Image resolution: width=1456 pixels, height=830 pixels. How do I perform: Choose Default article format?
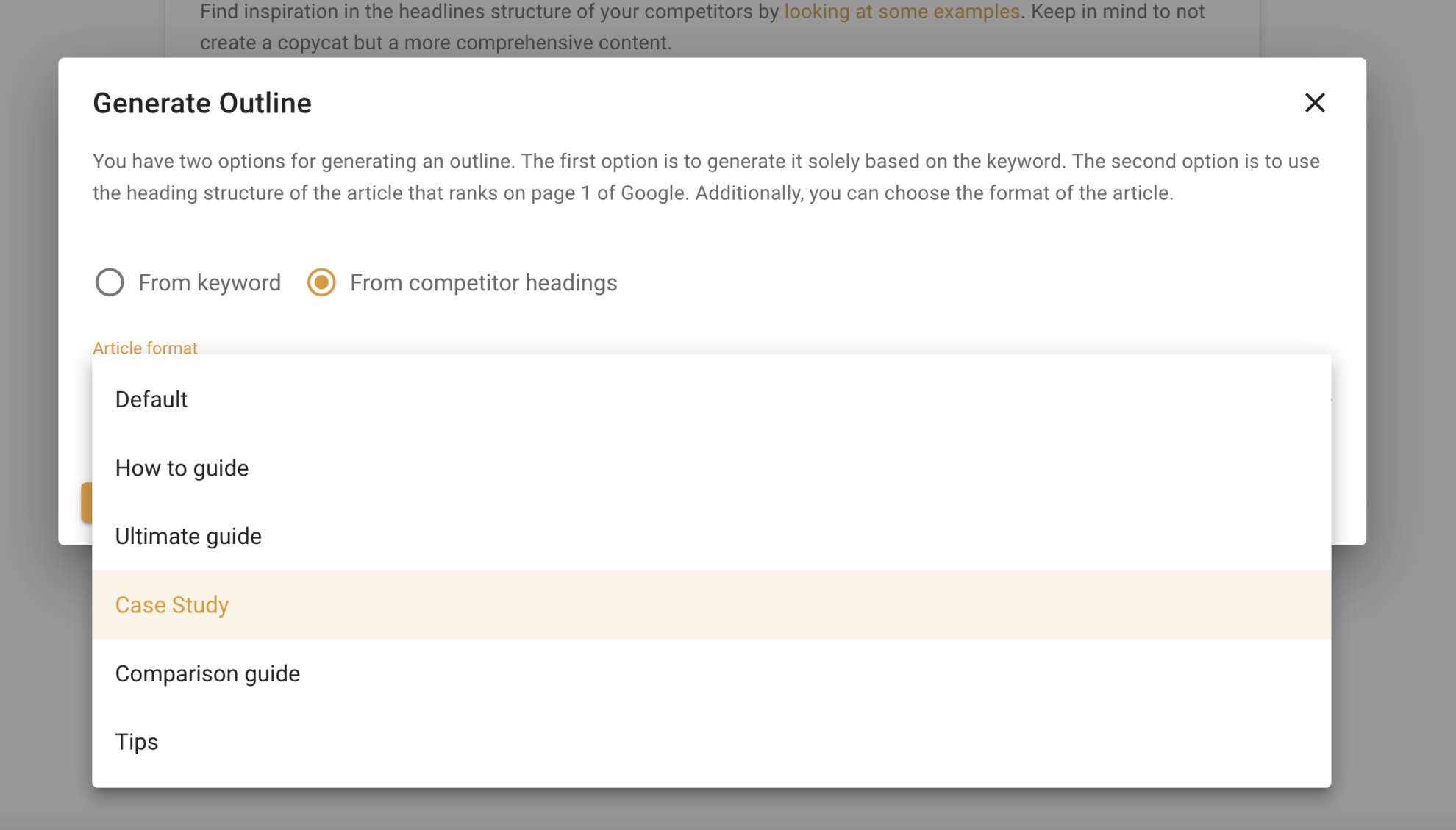(x=151, y=399)
